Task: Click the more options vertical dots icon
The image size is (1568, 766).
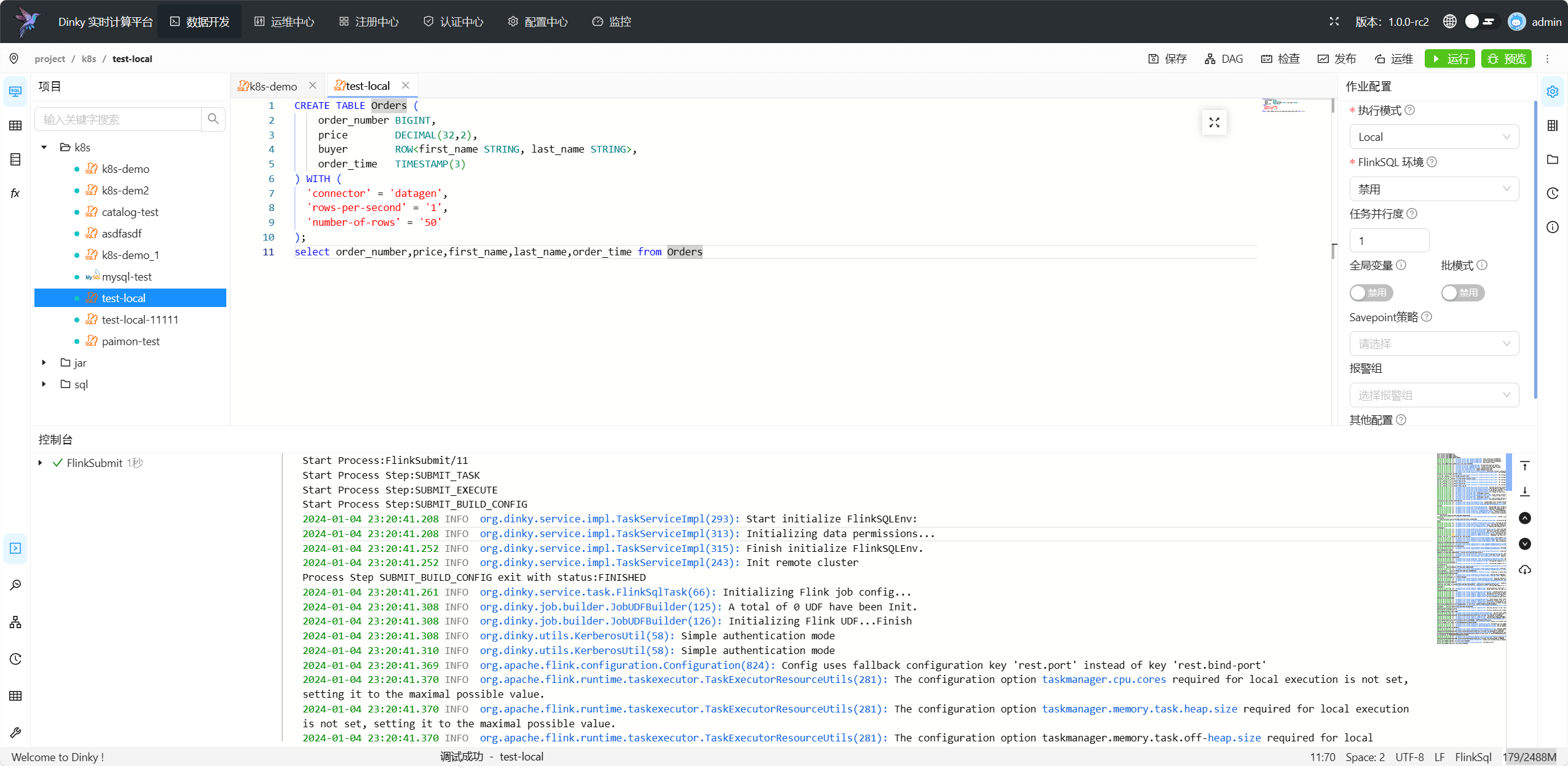Action: point(1548,59)
